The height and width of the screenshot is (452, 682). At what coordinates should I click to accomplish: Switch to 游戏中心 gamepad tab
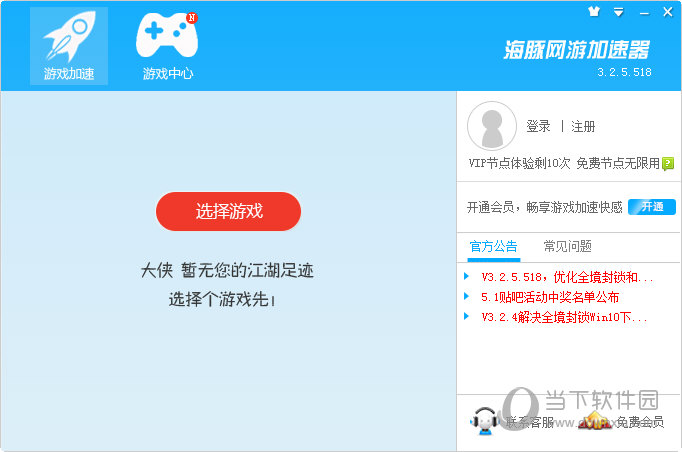click(167, 46)
